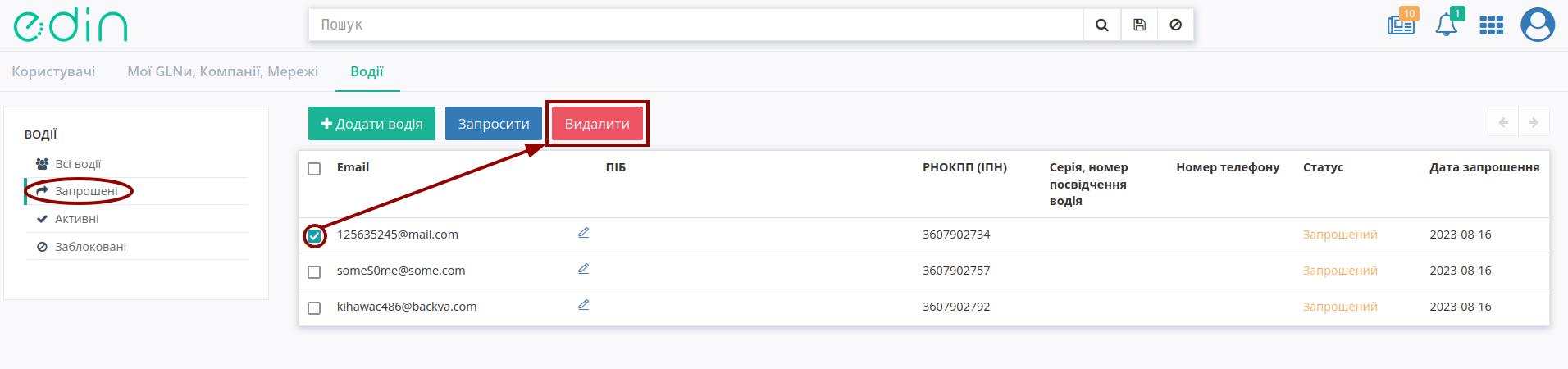1568x369 pixels.
Task: Check the someS0me@some.com row checkbox
Action: pyautogui.click(x=314, y=272)
